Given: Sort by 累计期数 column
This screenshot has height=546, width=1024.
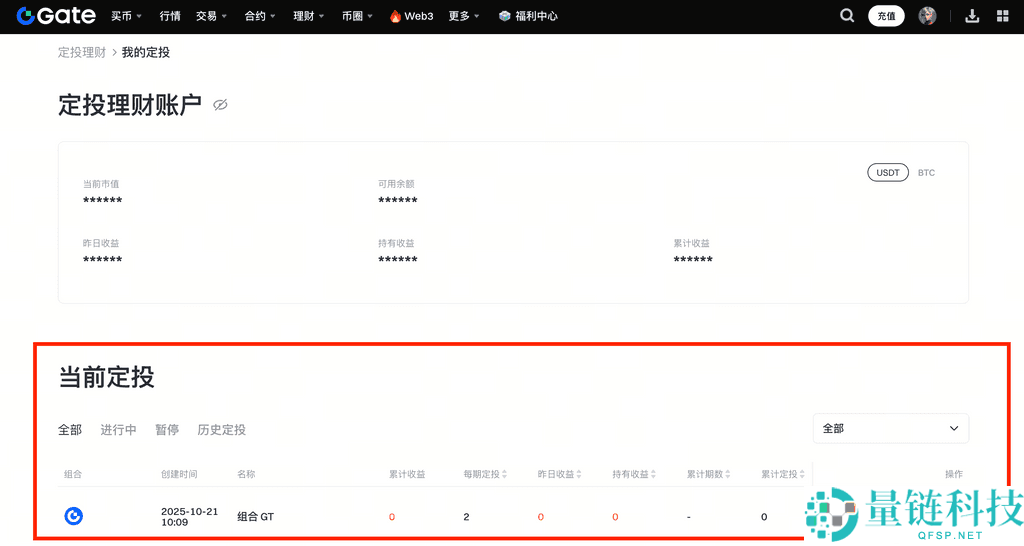Looking at the screenshot, I should coord(708,474).
